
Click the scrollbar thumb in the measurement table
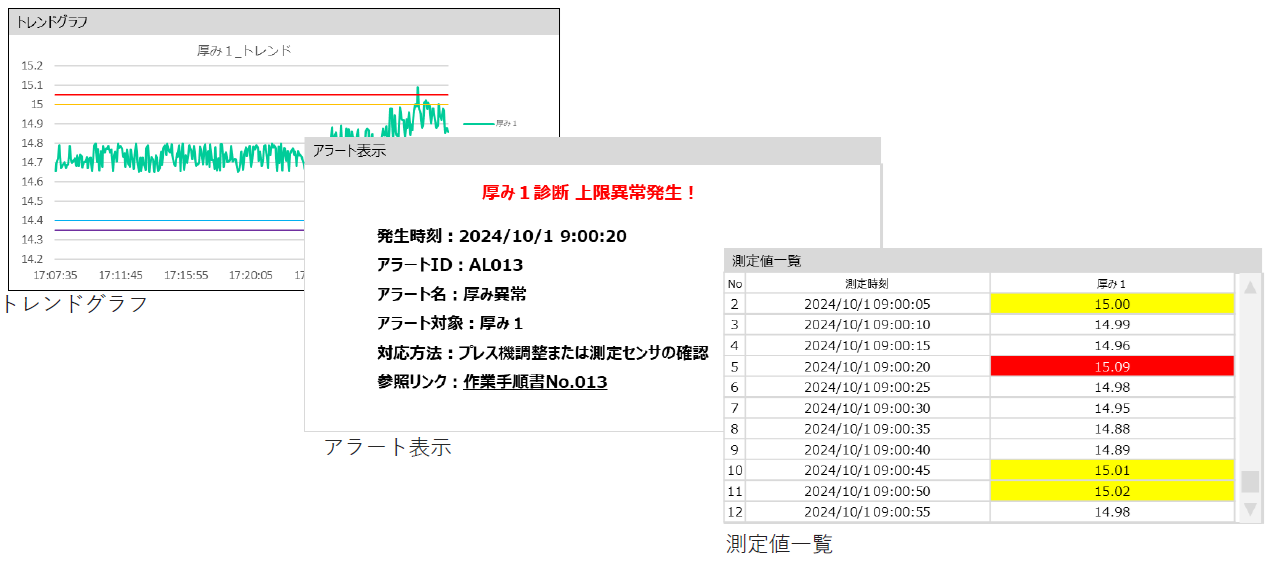tap(1249, 481)
